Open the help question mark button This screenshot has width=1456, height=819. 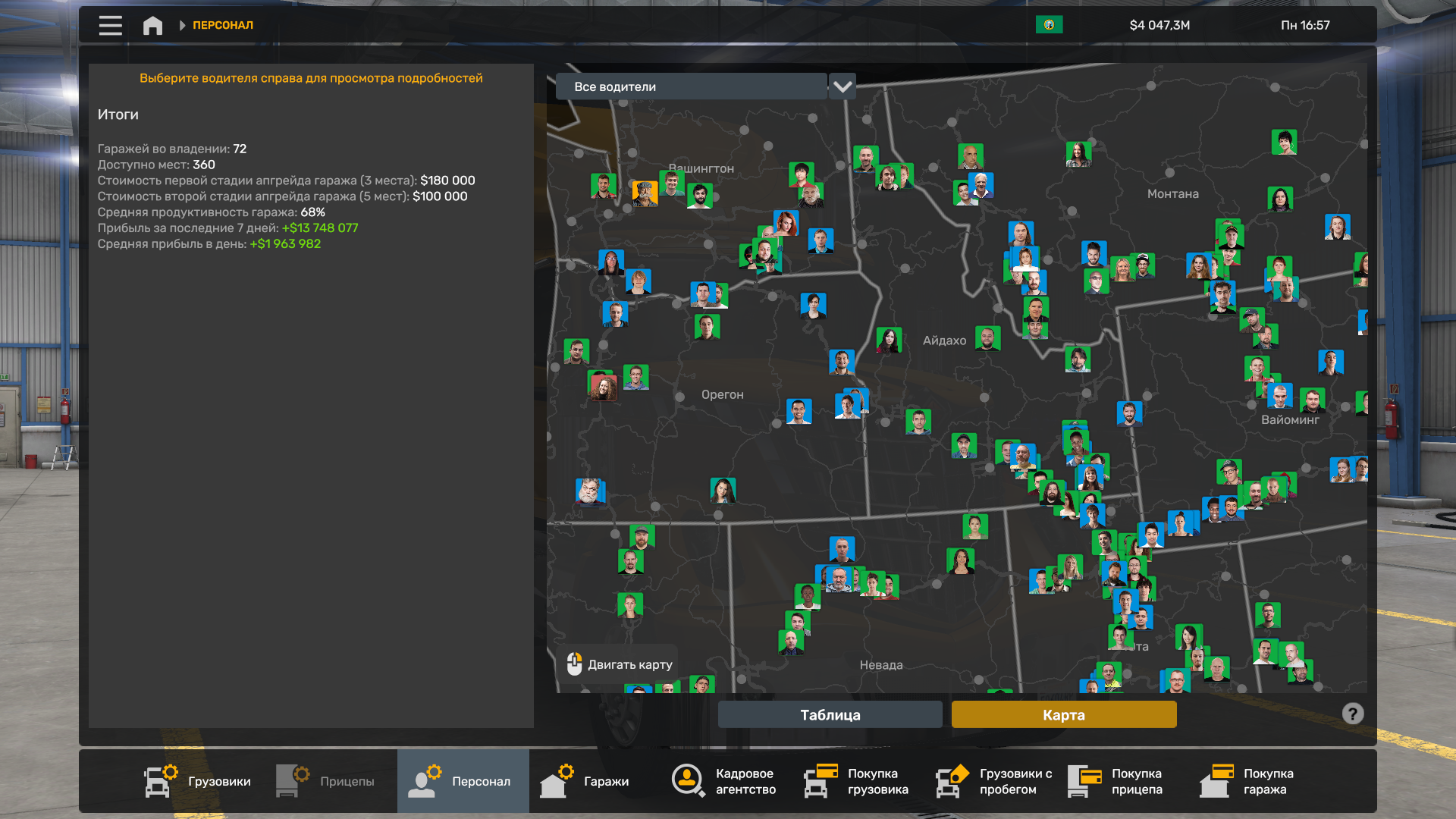pos(1352,714)
